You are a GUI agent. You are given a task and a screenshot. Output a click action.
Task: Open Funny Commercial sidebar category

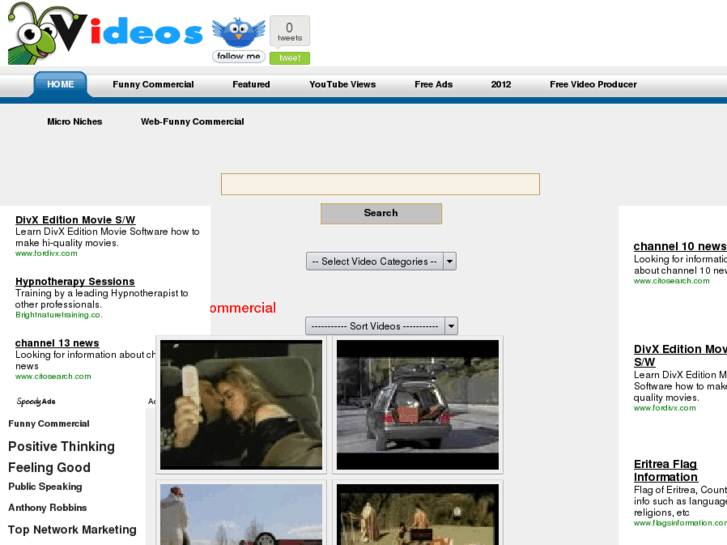tap(49, 423)
